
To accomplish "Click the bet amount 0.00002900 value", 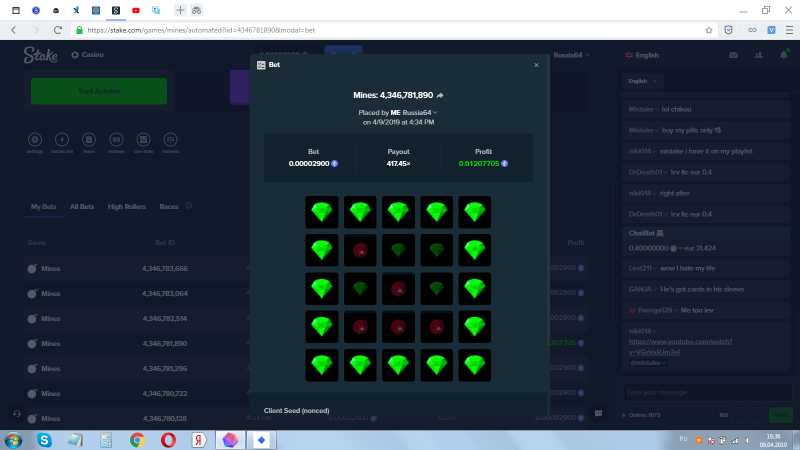I will pyautogui.click(x=309, y=163).
